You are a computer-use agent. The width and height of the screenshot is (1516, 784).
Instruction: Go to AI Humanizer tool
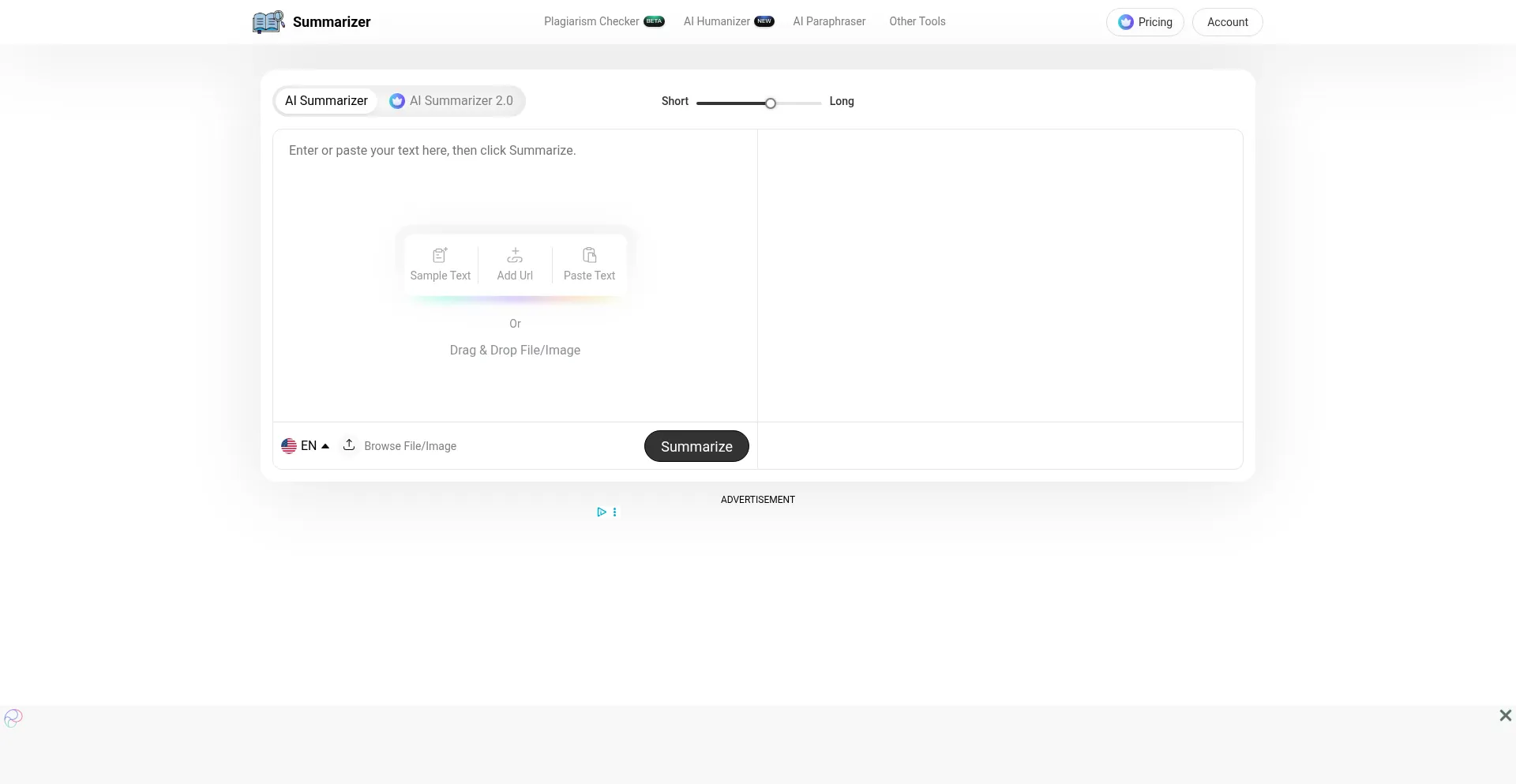(717, 21)
